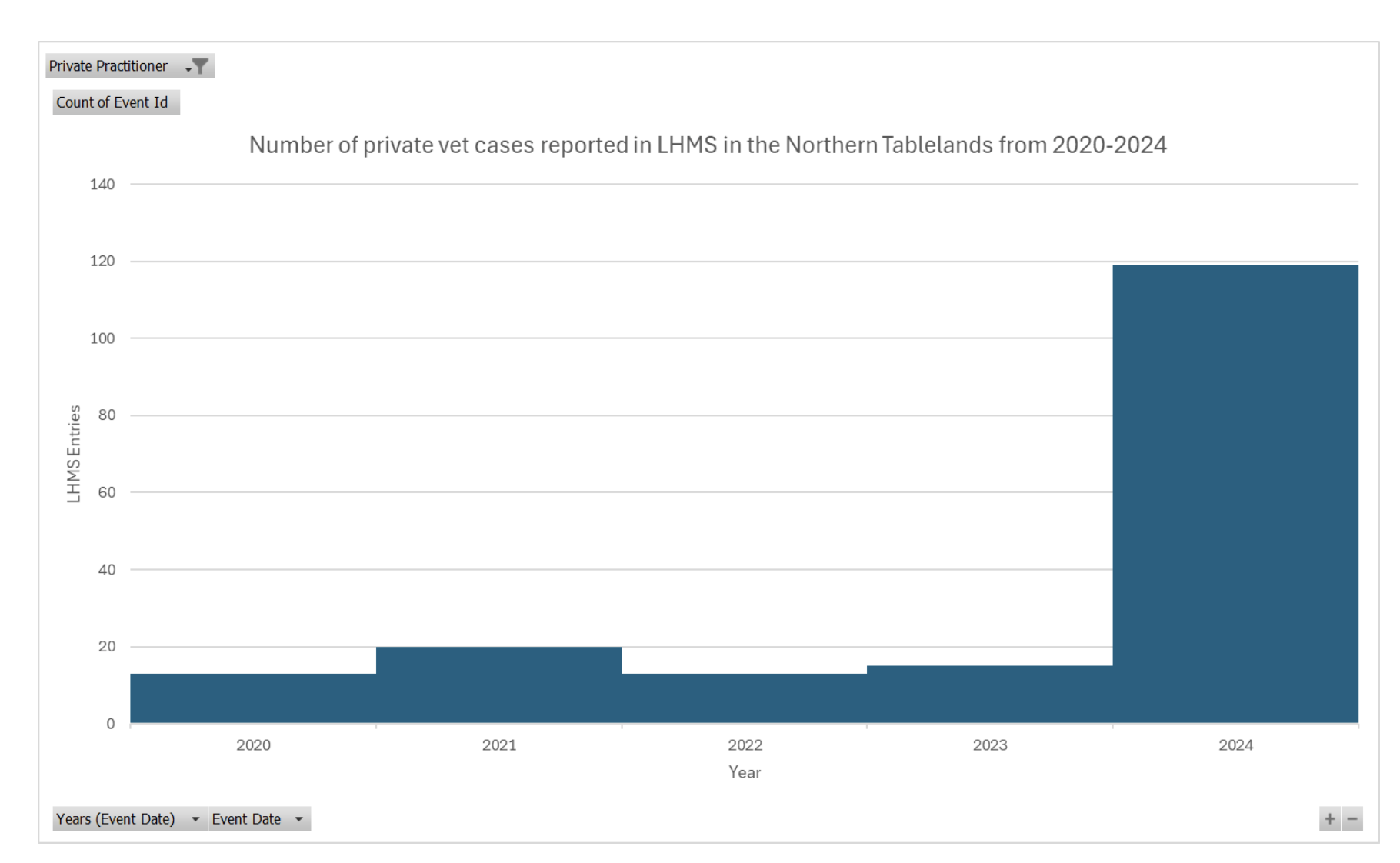Click the 2021 column in the chart
Viewport: 1400px width, 863px height.
(x=498, y=685)
